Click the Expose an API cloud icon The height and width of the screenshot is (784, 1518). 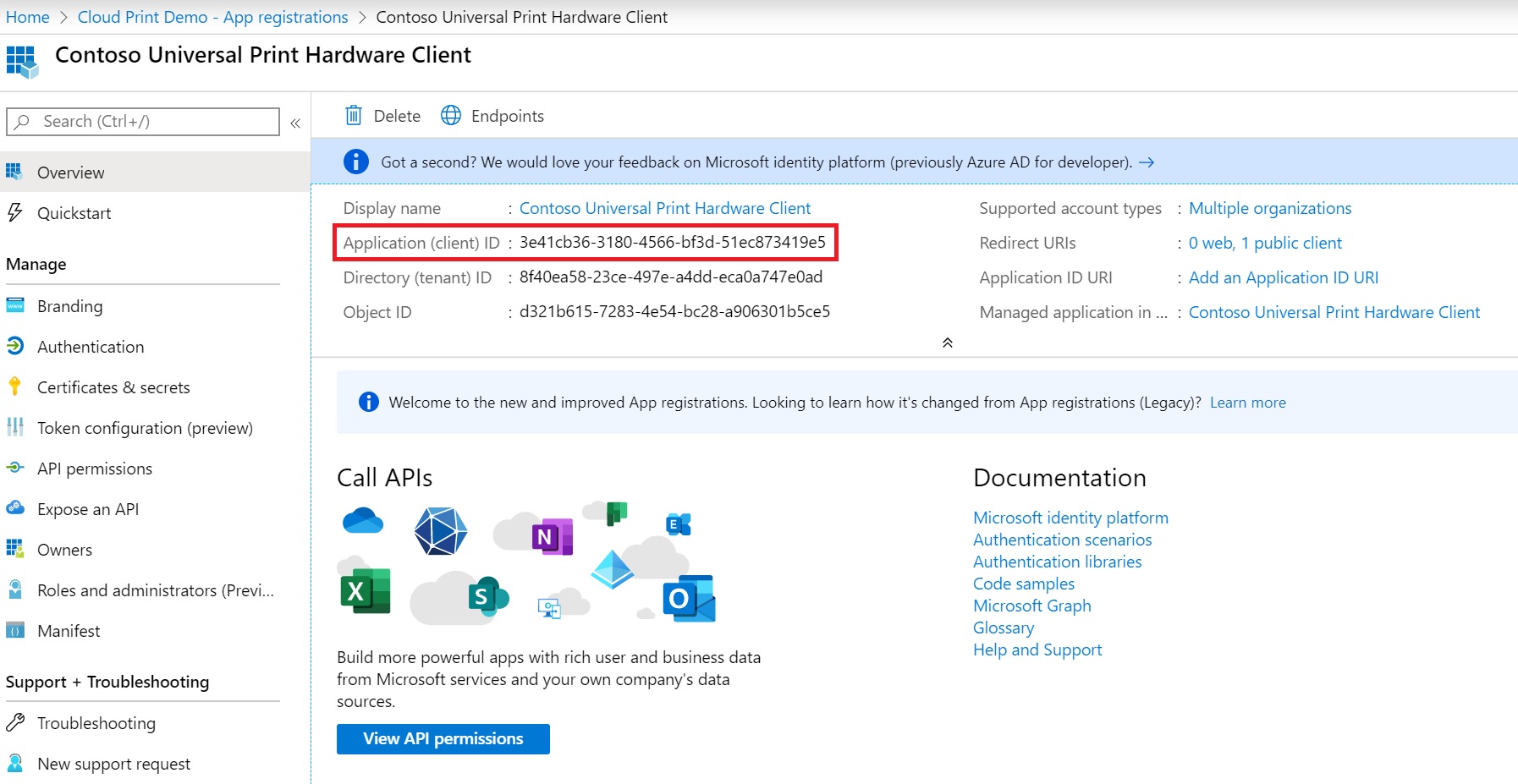pos(15,508)
